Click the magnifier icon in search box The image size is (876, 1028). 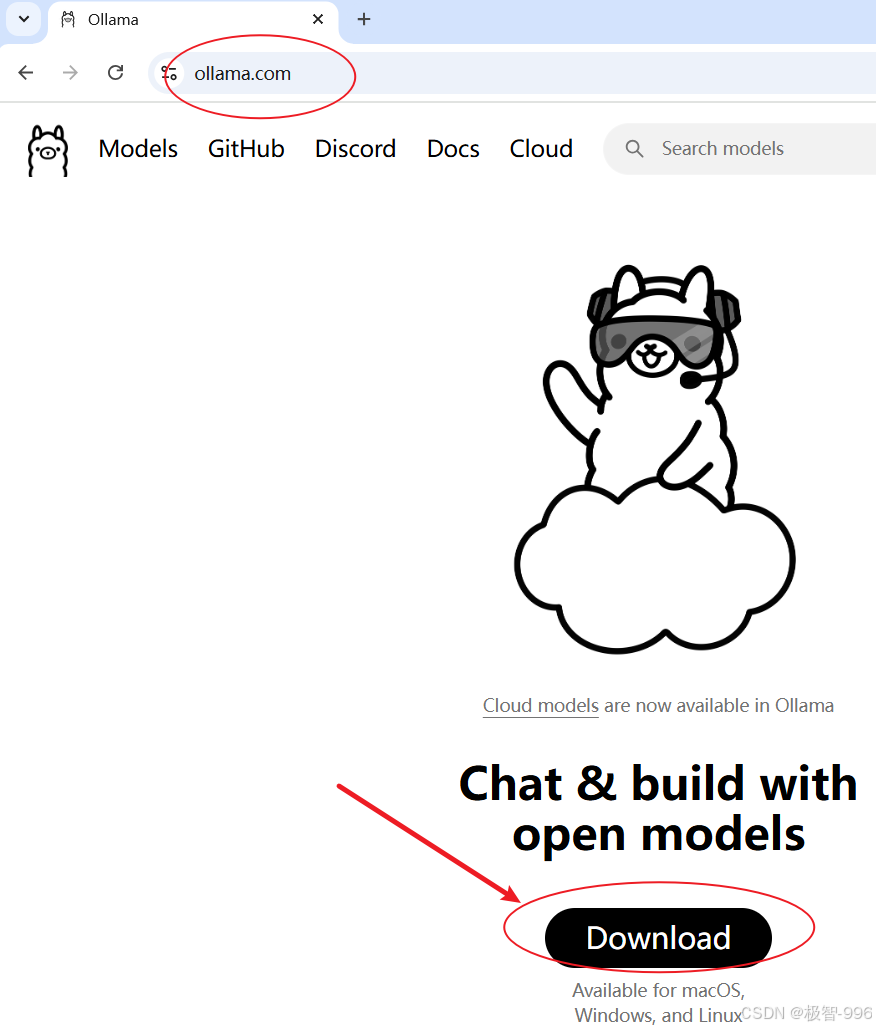pos(634,149)
